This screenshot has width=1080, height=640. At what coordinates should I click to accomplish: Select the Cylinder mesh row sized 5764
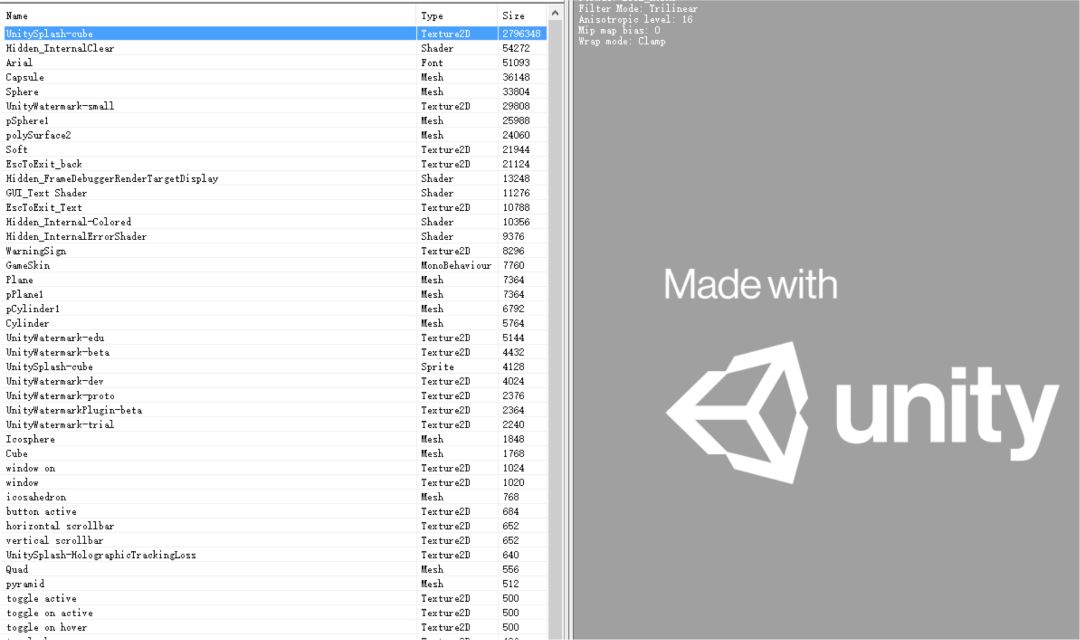pos(276,323)
